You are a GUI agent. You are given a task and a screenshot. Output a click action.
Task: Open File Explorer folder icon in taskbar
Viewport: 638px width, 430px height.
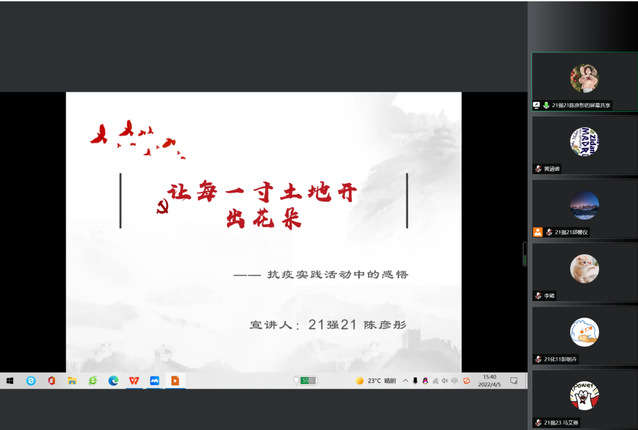(72, 381)
